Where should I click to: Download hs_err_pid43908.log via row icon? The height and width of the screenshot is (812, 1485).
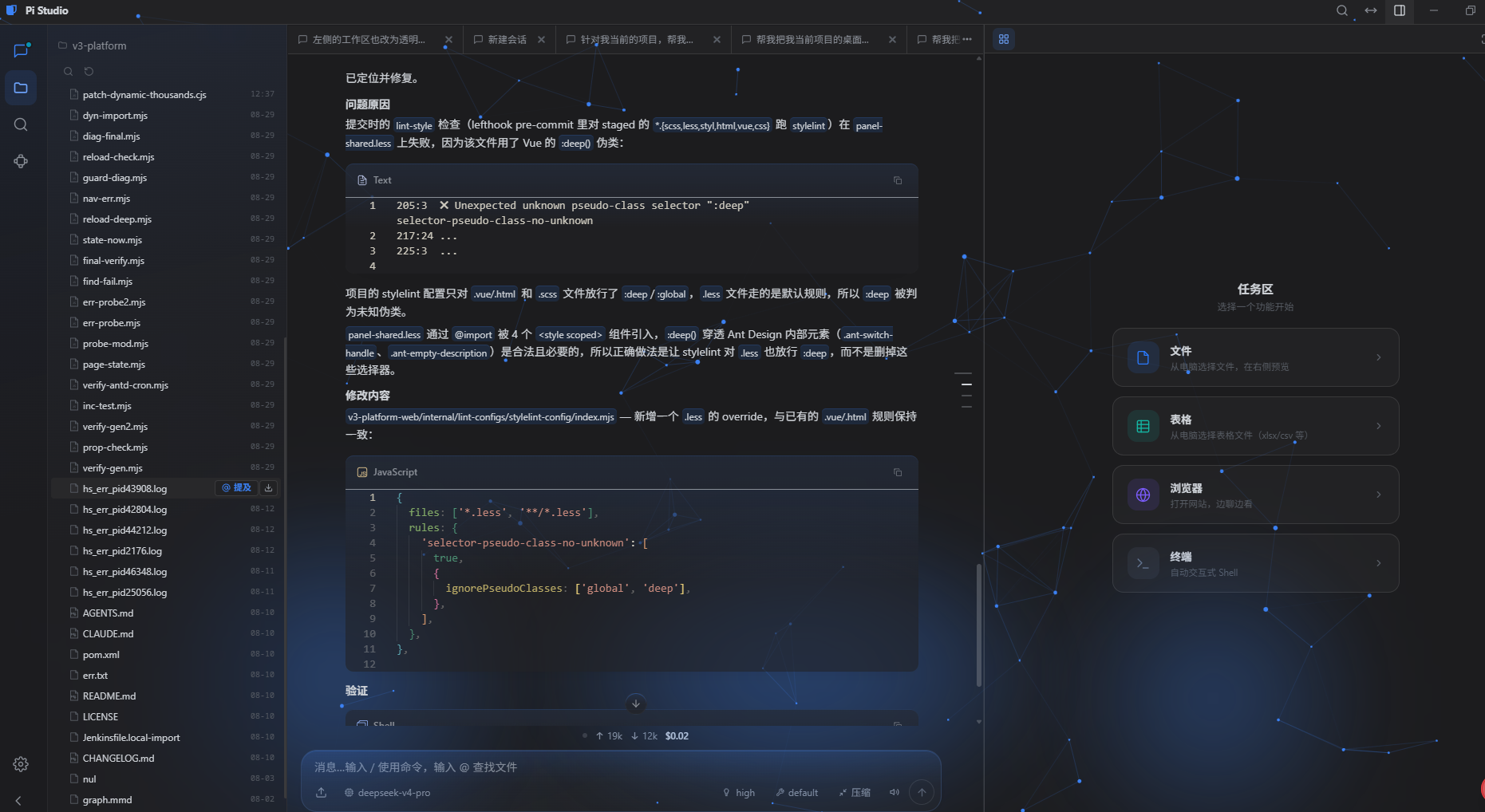click(x=269, y=488)
